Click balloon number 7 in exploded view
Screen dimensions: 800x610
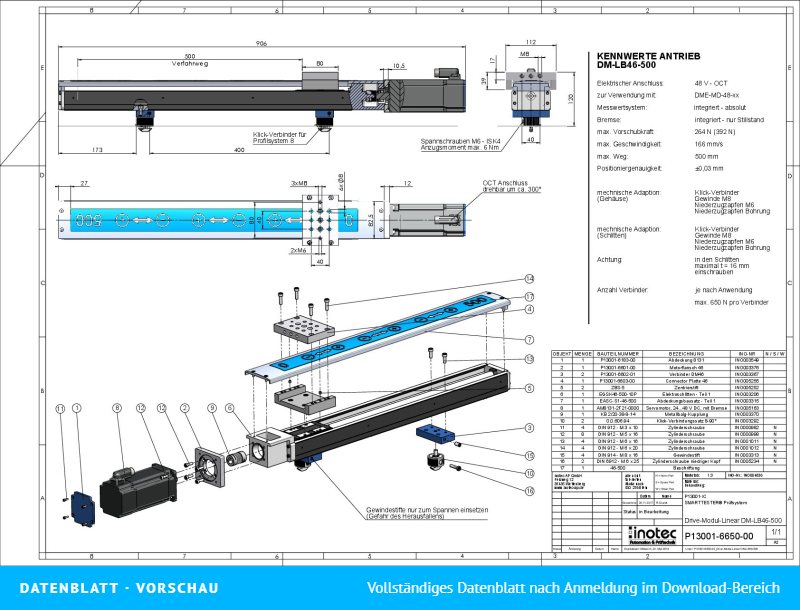tap(529, 339)
